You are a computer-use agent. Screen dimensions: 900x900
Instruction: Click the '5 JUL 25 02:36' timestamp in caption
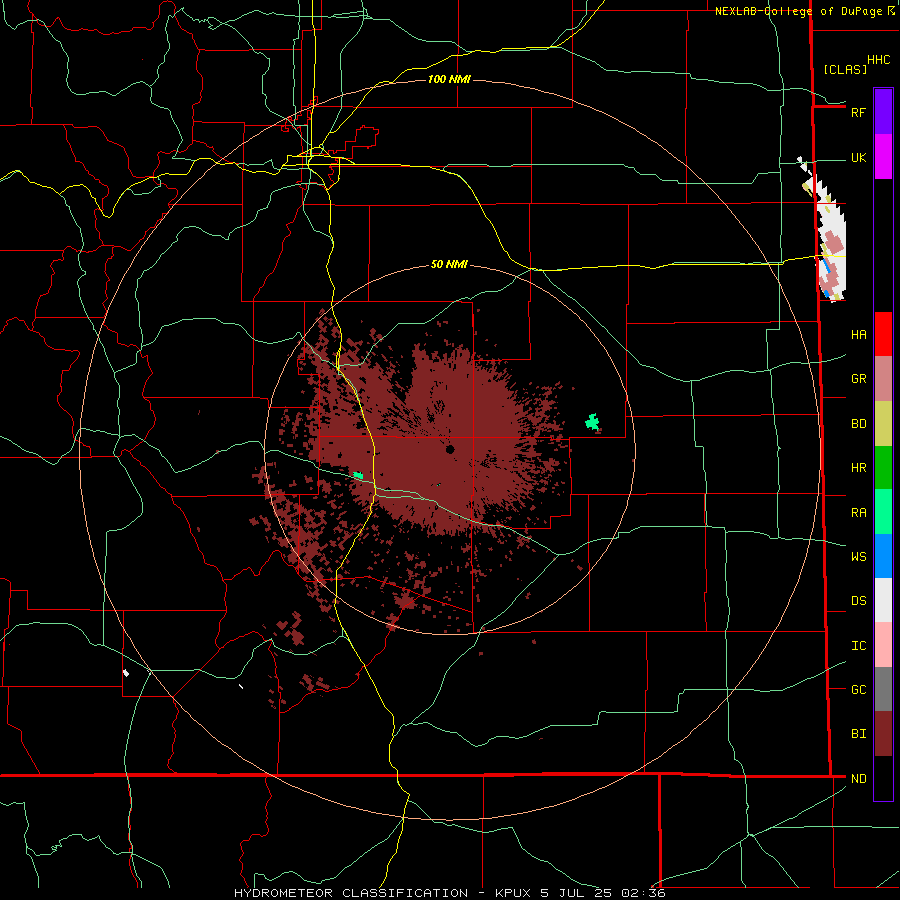[x=603, y=893]
